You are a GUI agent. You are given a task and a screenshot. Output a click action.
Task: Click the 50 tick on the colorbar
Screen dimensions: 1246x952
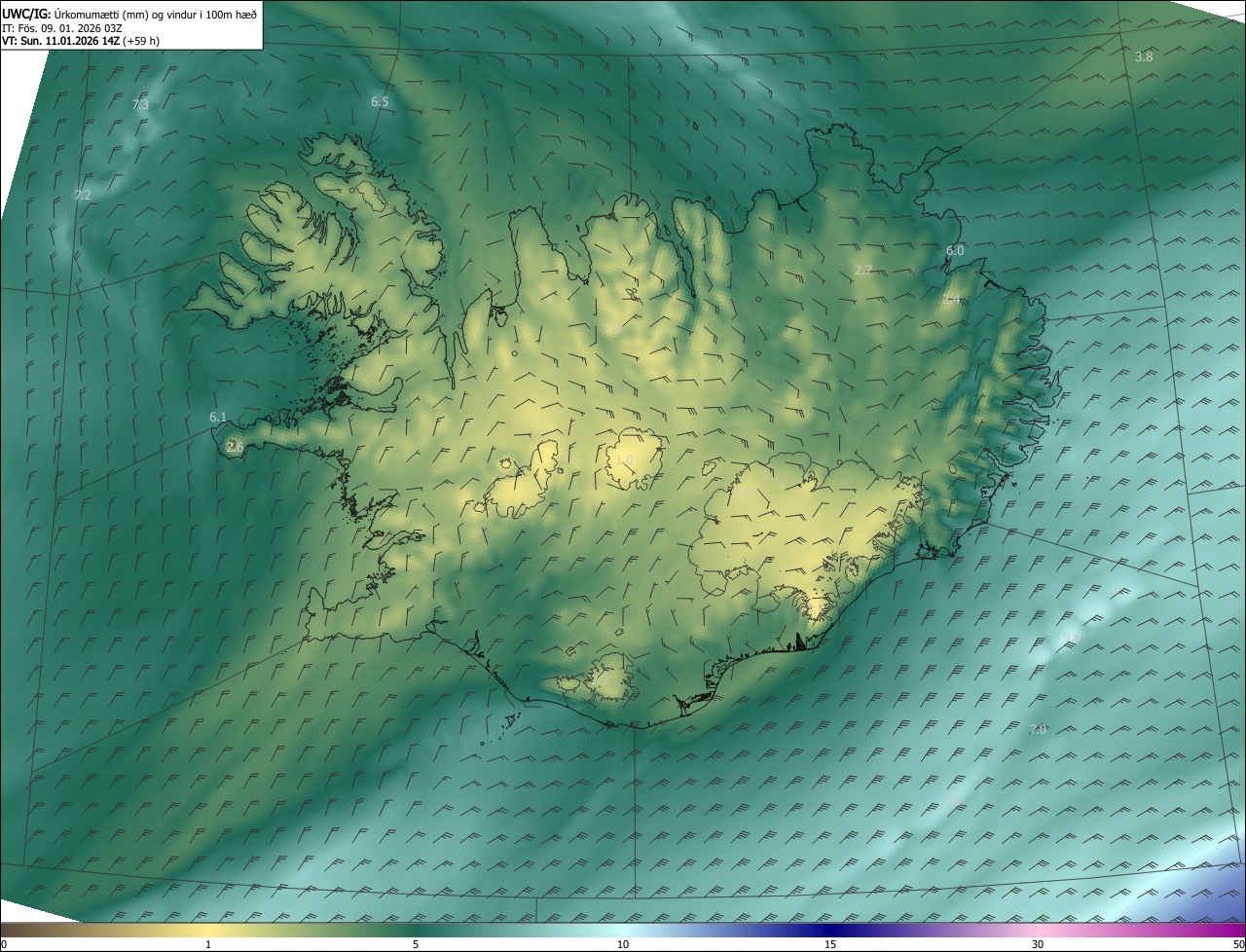1239,944
